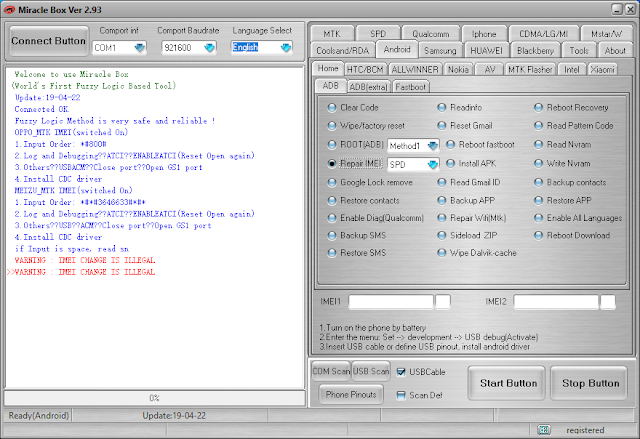Screen dimensions: 640x439
Task: Expand the ROOT(ADB) Method1 dropdown
Action: click(x=433, y=146)
